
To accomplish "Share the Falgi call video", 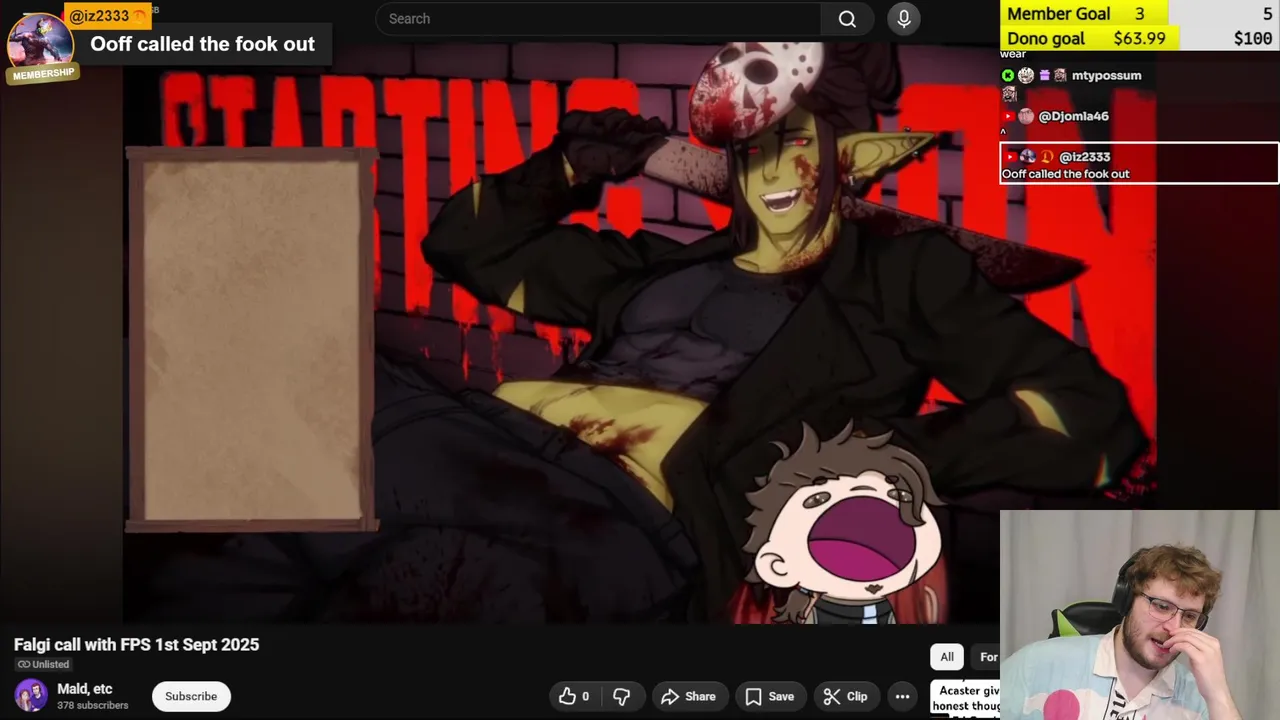I will point(689,696).
